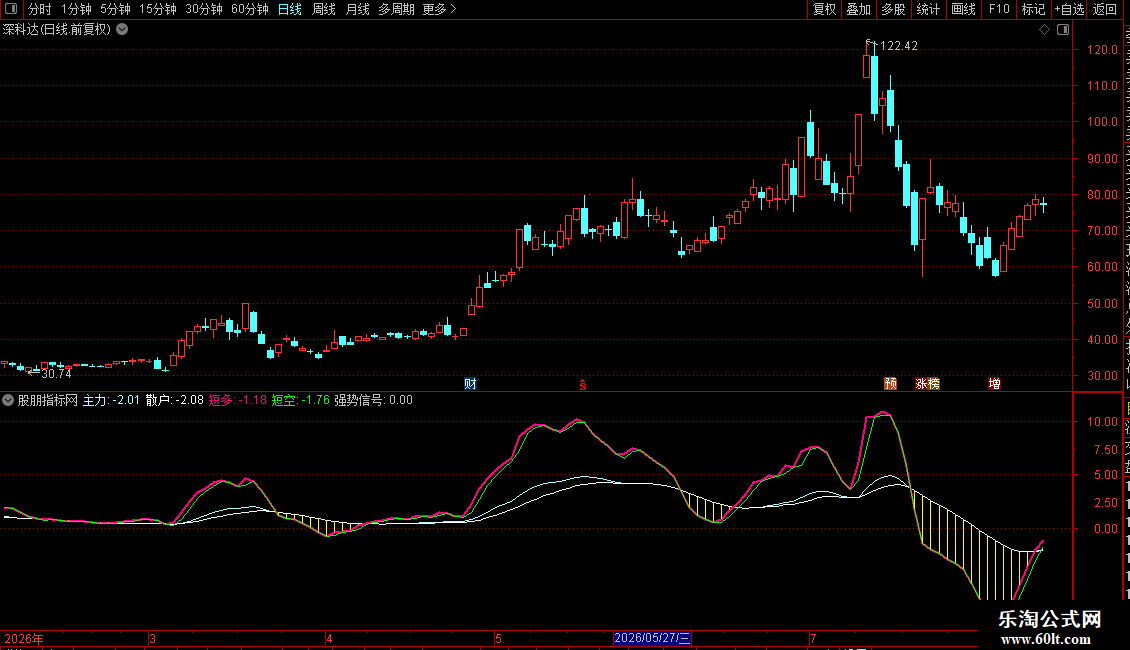Select the 日线 daily period
This screenshot has height=650, width=1130.
tap(290, 9)
